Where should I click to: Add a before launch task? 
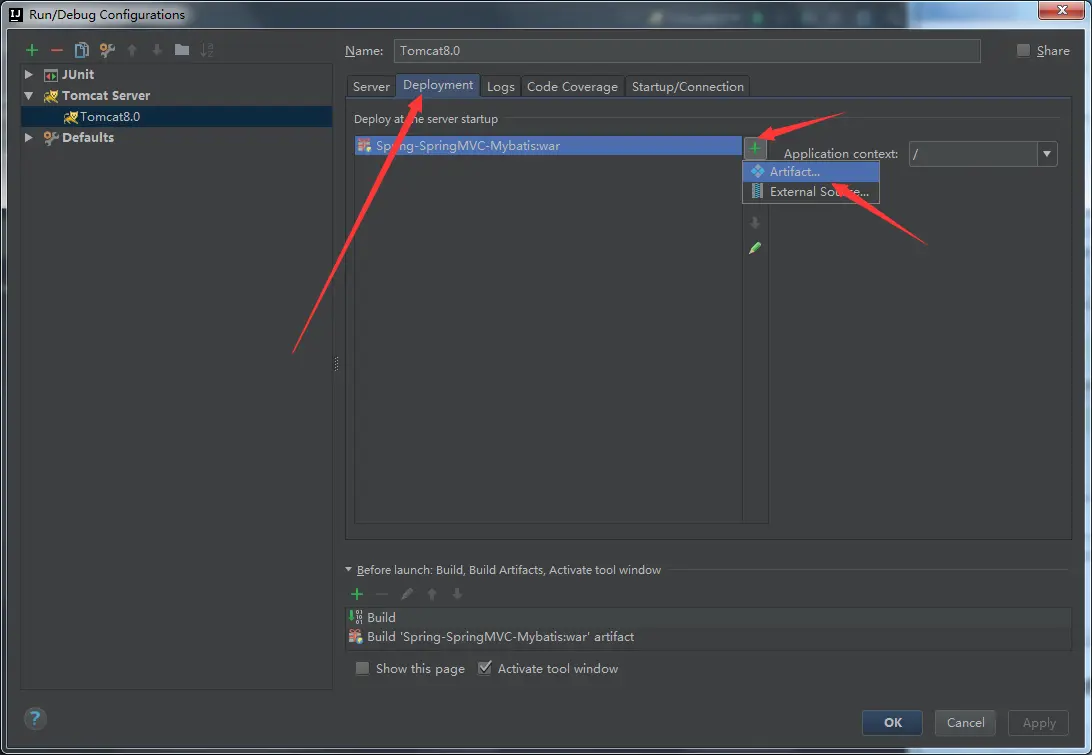357,594
